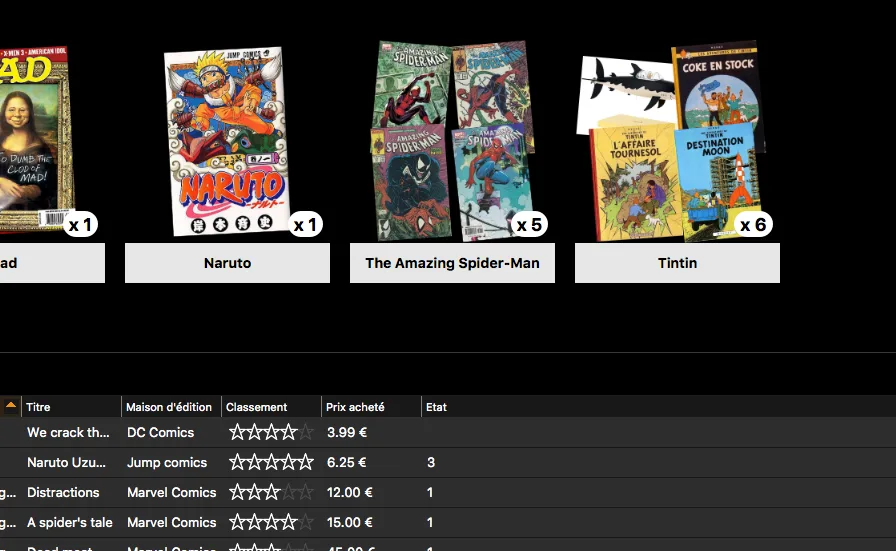Click the Mad magazine cover
Viewport: 896px width, 551px height.
point(35,130)
